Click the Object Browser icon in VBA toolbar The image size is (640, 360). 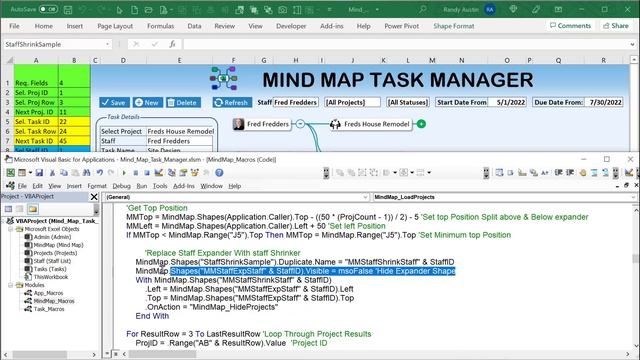click(194, 173)
